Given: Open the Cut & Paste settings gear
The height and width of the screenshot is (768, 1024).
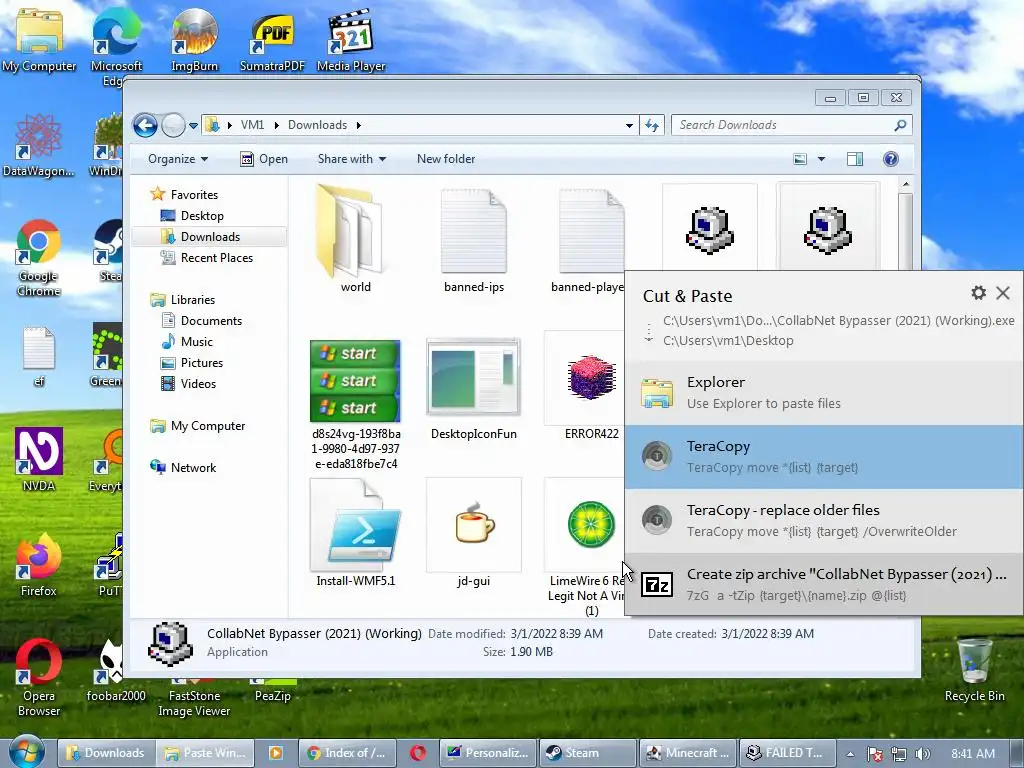Looking at the screenshot, I should [978, 293].
